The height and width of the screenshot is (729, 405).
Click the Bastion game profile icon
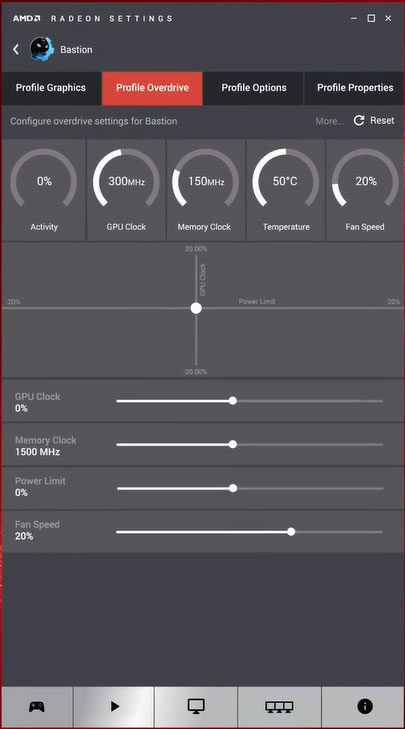tap(42, 49)
